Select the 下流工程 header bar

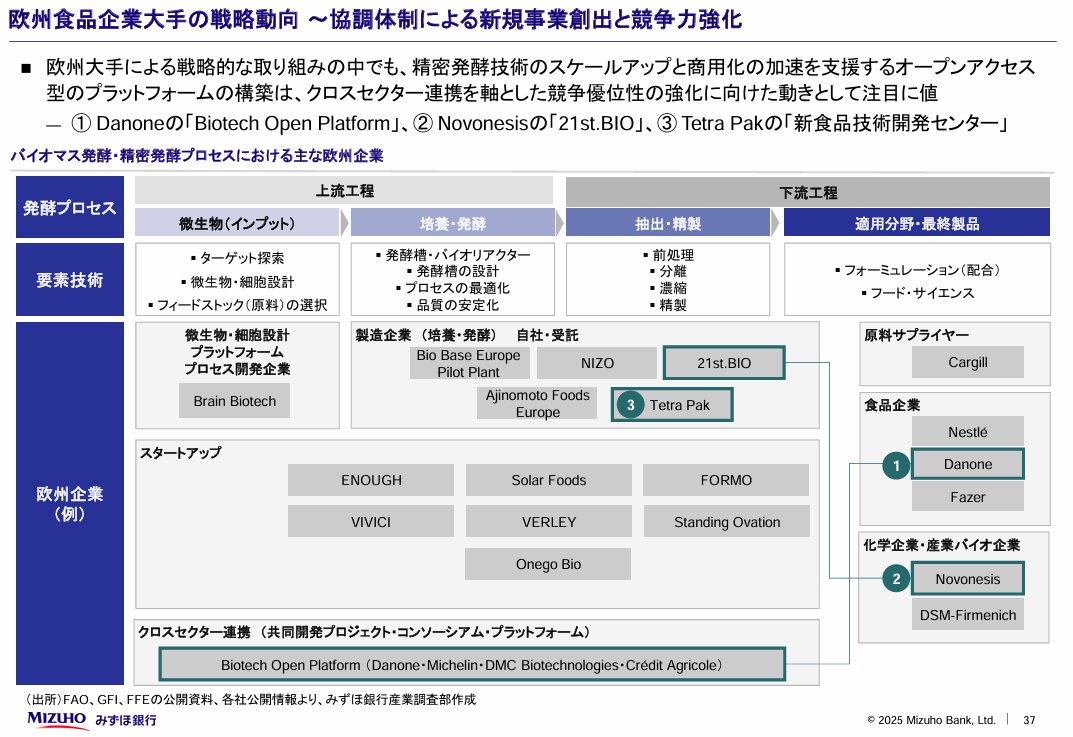(807, 192)
